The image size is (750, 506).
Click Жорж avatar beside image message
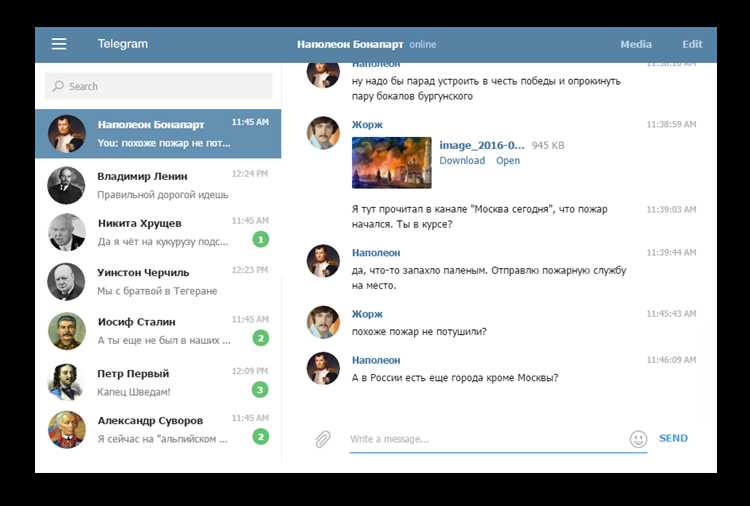pyautogui.click(x=323, y=133)
